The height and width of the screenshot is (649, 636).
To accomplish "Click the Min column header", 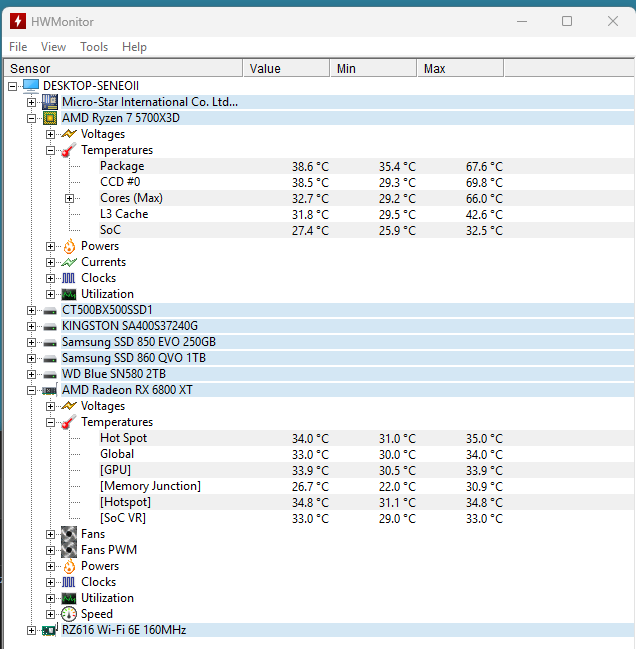I will [x=374, y=68].
